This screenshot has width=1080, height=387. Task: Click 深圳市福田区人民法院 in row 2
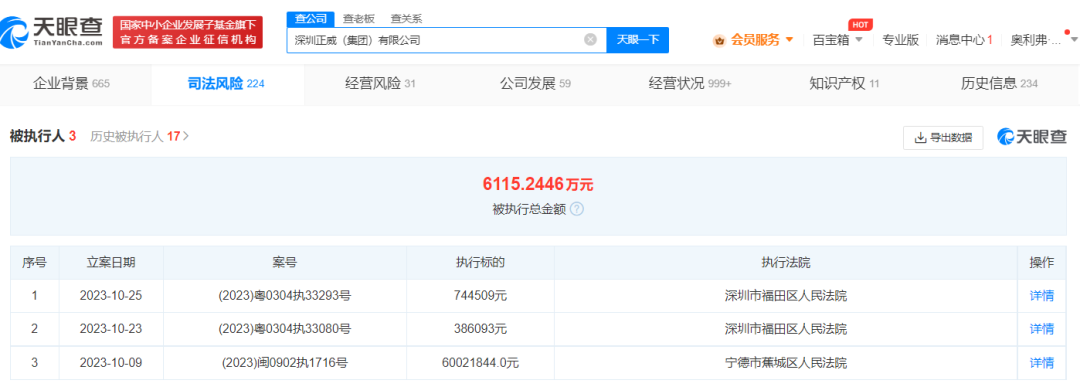(x=786, y=329)
